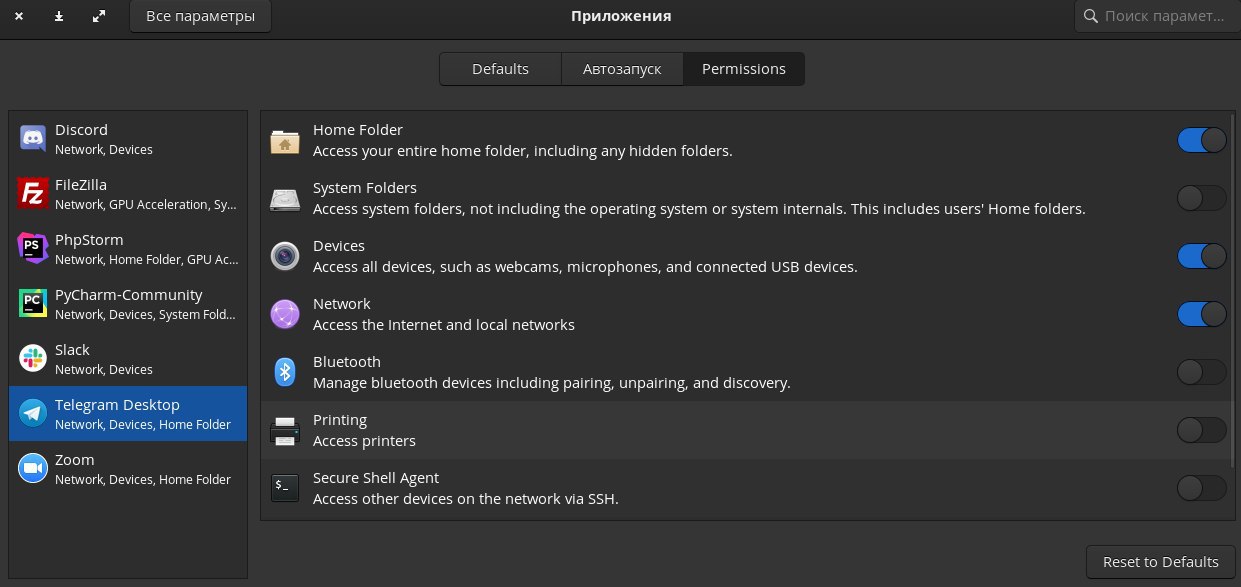Disable the Home Folder permission toggle
The height and width of the screenshot is (587, 1241).
click(1202, 140)
